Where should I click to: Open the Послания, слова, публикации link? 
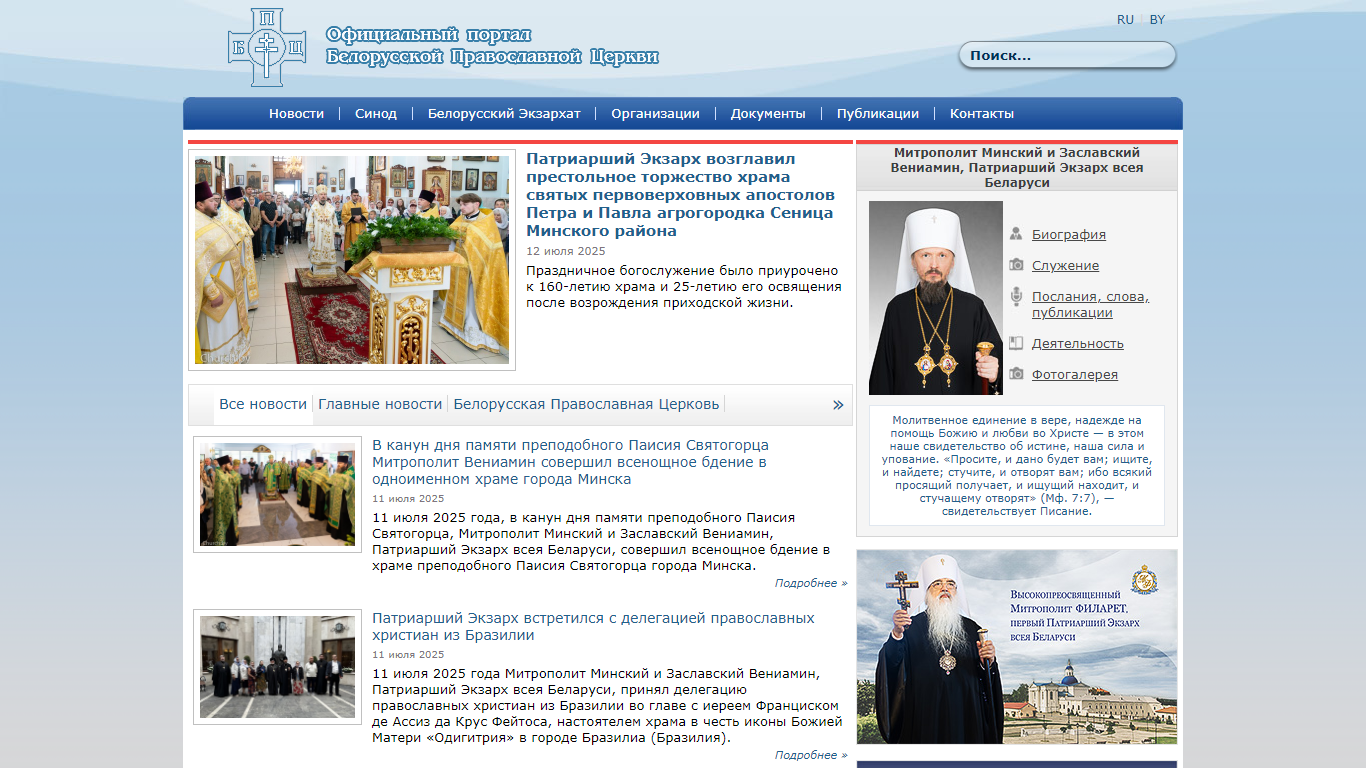[1090, 304]
